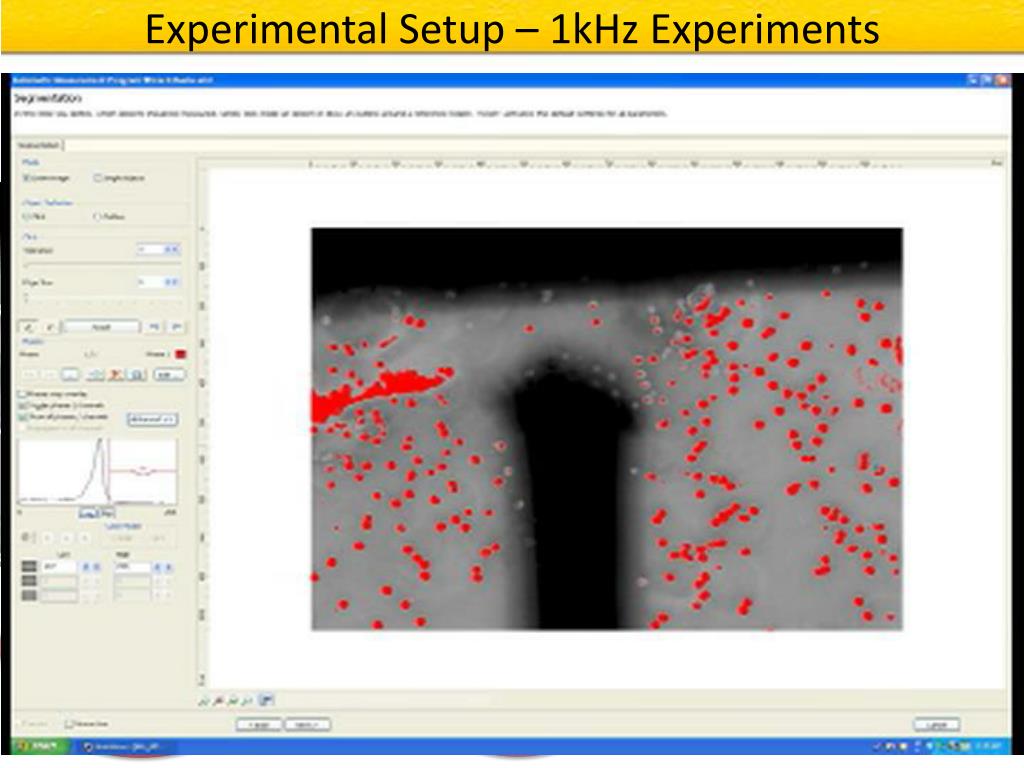Click the eyedropper pick tool button
Screen dimensions: 1024x768
27,326
